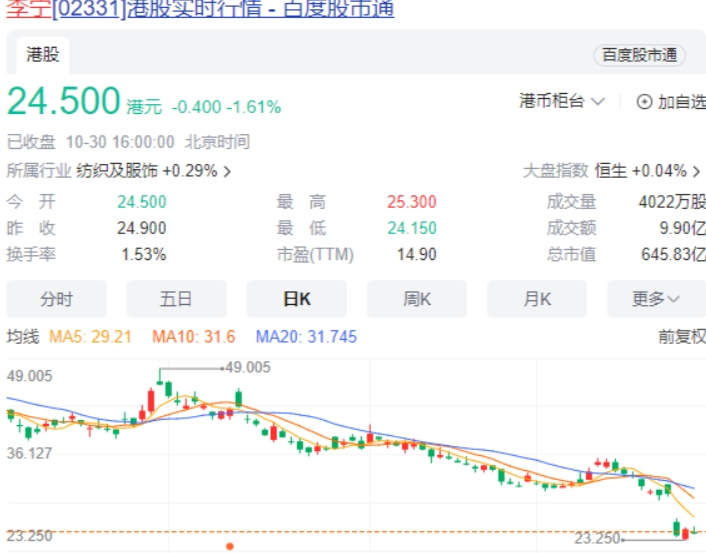706x553 pixels.
Task: Click the 今开 value 24.500
Action: point(142,202)
